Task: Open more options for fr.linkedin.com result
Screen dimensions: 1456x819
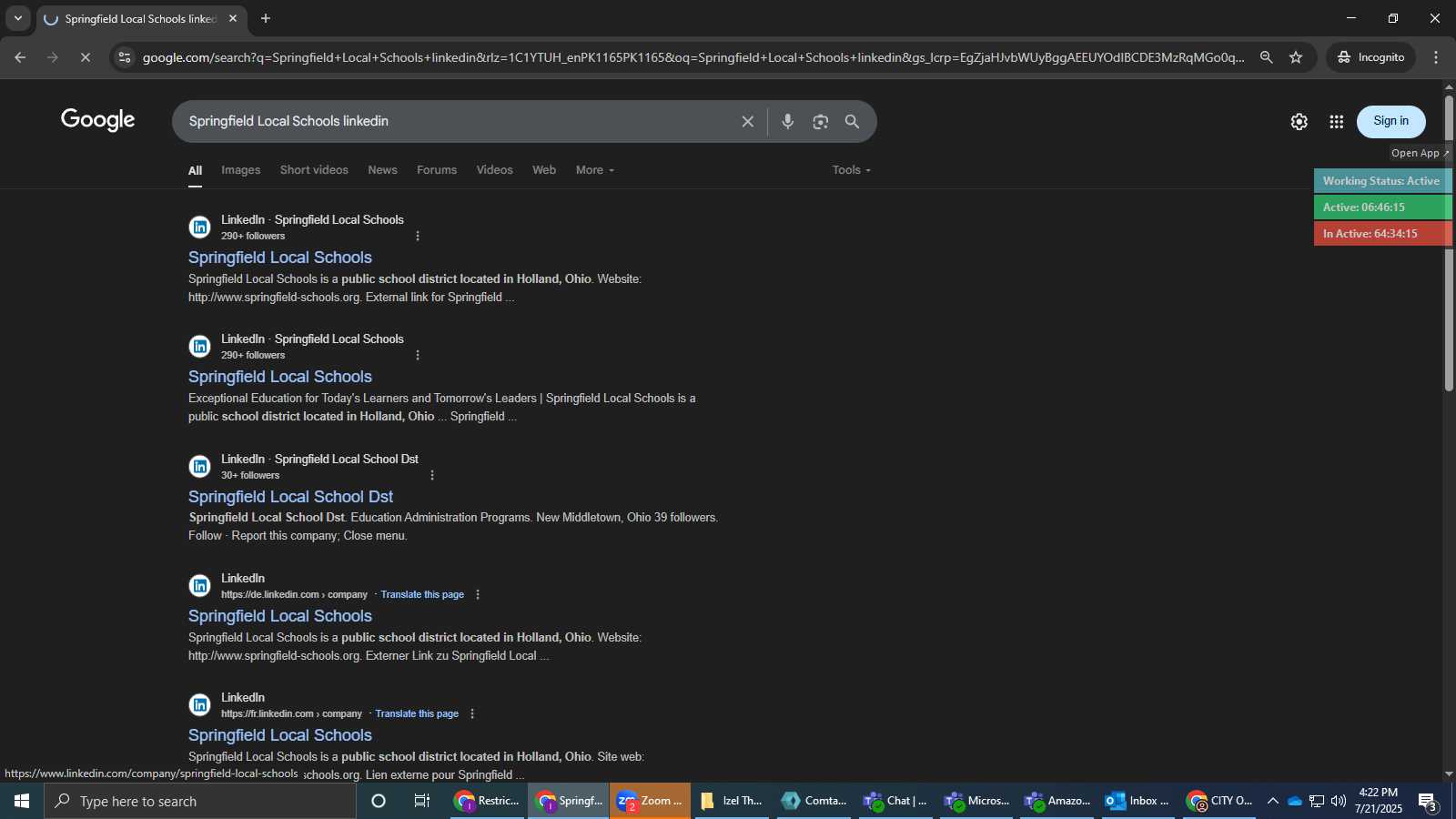Action: [472, 713]
